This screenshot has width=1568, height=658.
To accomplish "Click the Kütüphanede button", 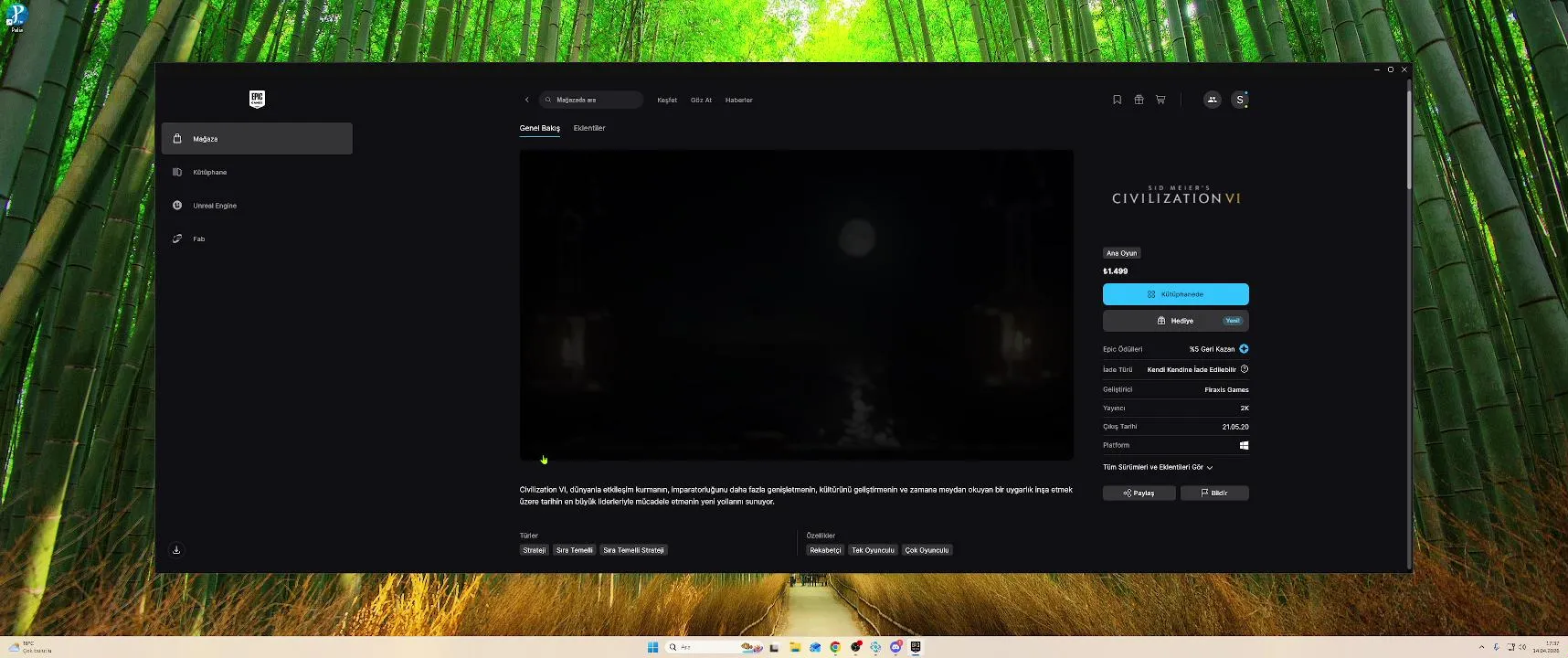I will tap(1175, 294).
